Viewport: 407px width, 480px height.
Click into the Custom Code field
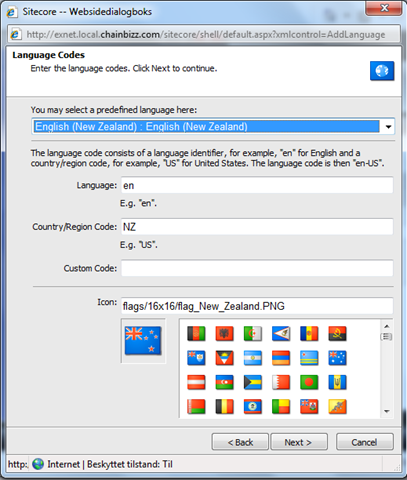[257, 268]
